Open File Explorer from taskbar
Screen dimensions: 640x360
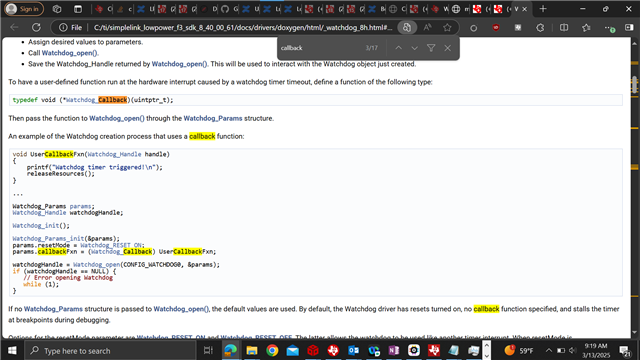click(x=252, y=350)
